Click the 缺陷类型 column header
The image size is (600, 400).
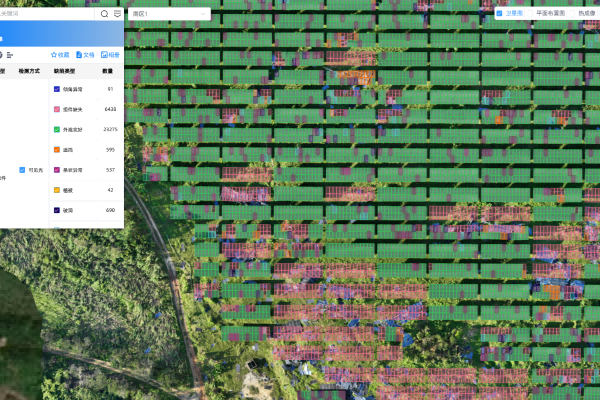coord(64,72)
